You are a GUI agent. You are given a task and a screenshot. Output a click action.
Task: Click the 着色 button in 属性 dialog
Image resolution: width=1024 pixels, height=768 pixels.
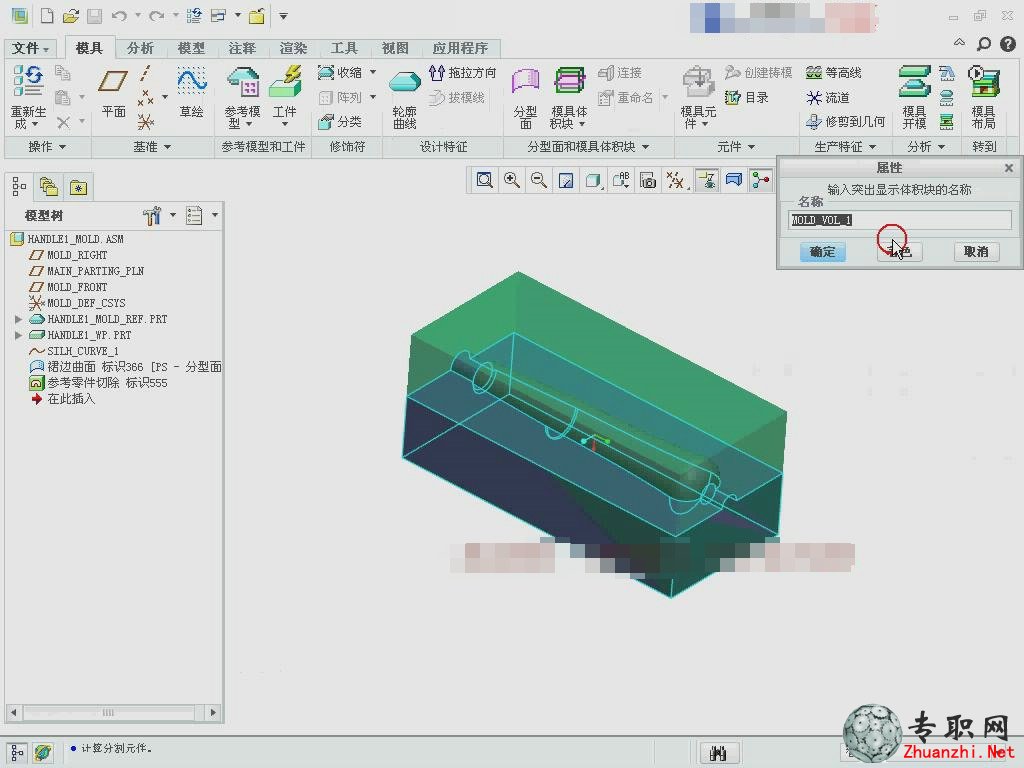click(x=899, y=251)
